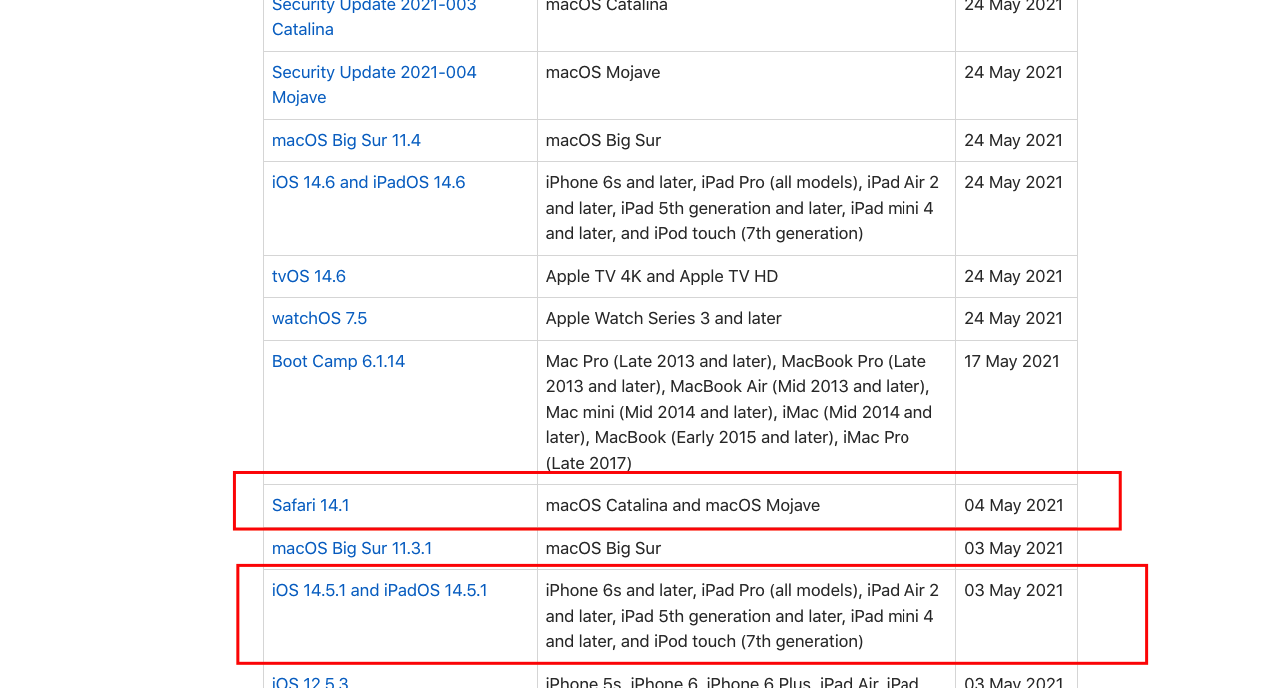Follow the macOS Big Sur 11.3.1 link
1263x688 pixels.
pyautogui.click(x=352, y=548)
